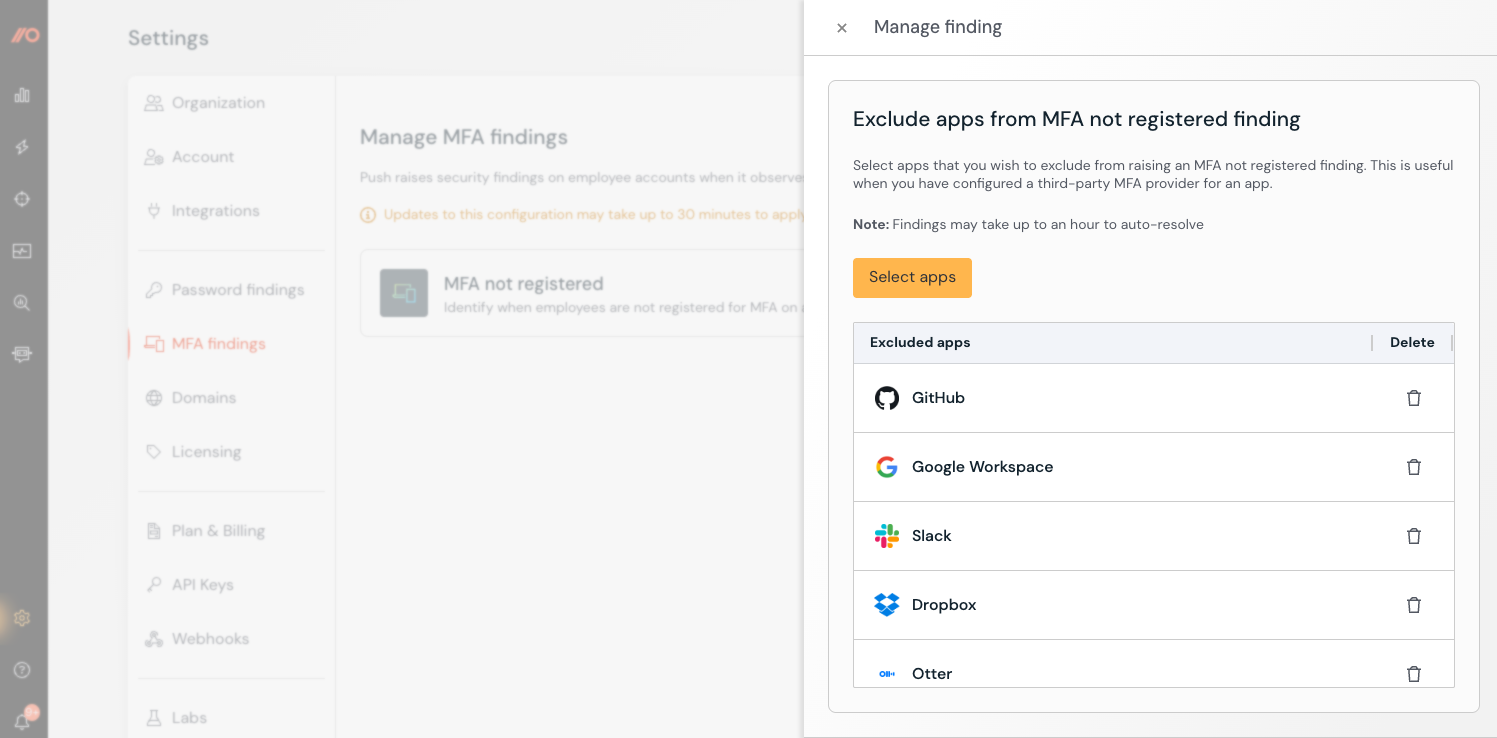Close the Manage finding panel
This screenshot has height=738, width=1497.
pyautogui.click(x=842, y=28)
